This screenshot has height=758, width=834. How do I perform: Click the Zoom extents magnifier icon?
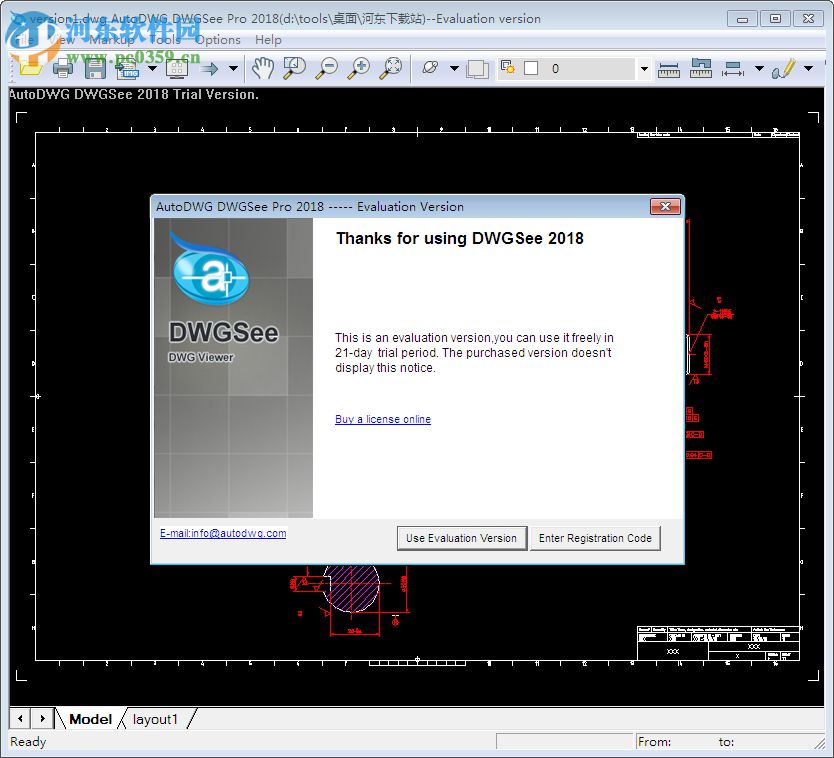pyautogui.click(x=391, y=69)
